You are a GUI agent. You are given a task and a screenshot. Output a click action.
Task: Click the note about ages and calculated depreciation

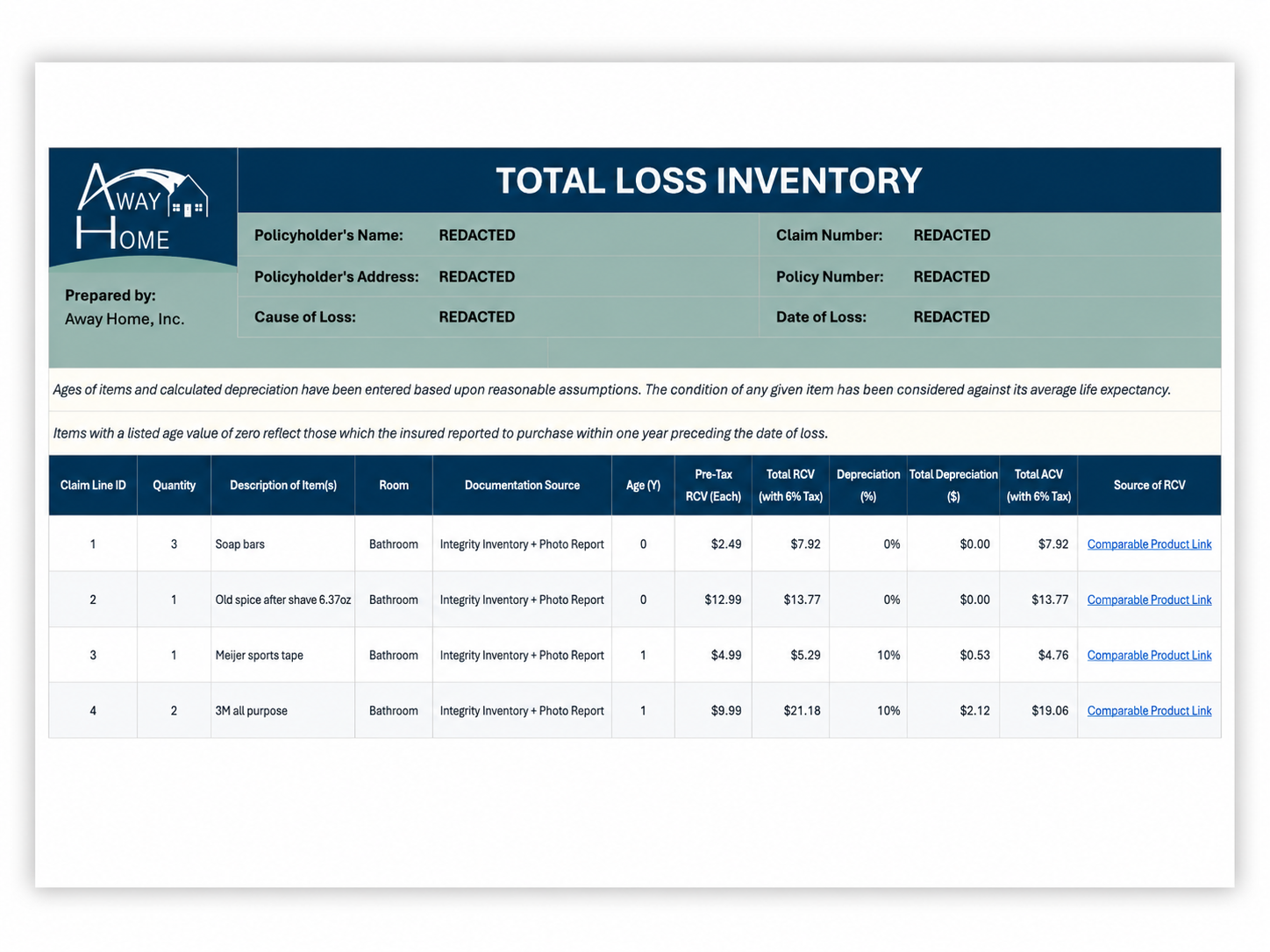[x=611, y=390]
